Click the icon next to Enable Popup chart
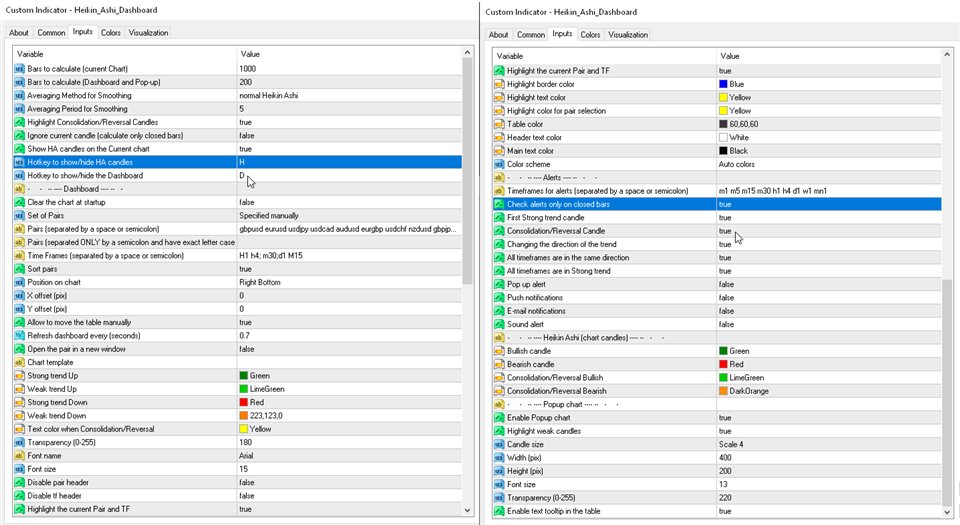The width and height of the screenshot is (960, 525). [499, 417]
